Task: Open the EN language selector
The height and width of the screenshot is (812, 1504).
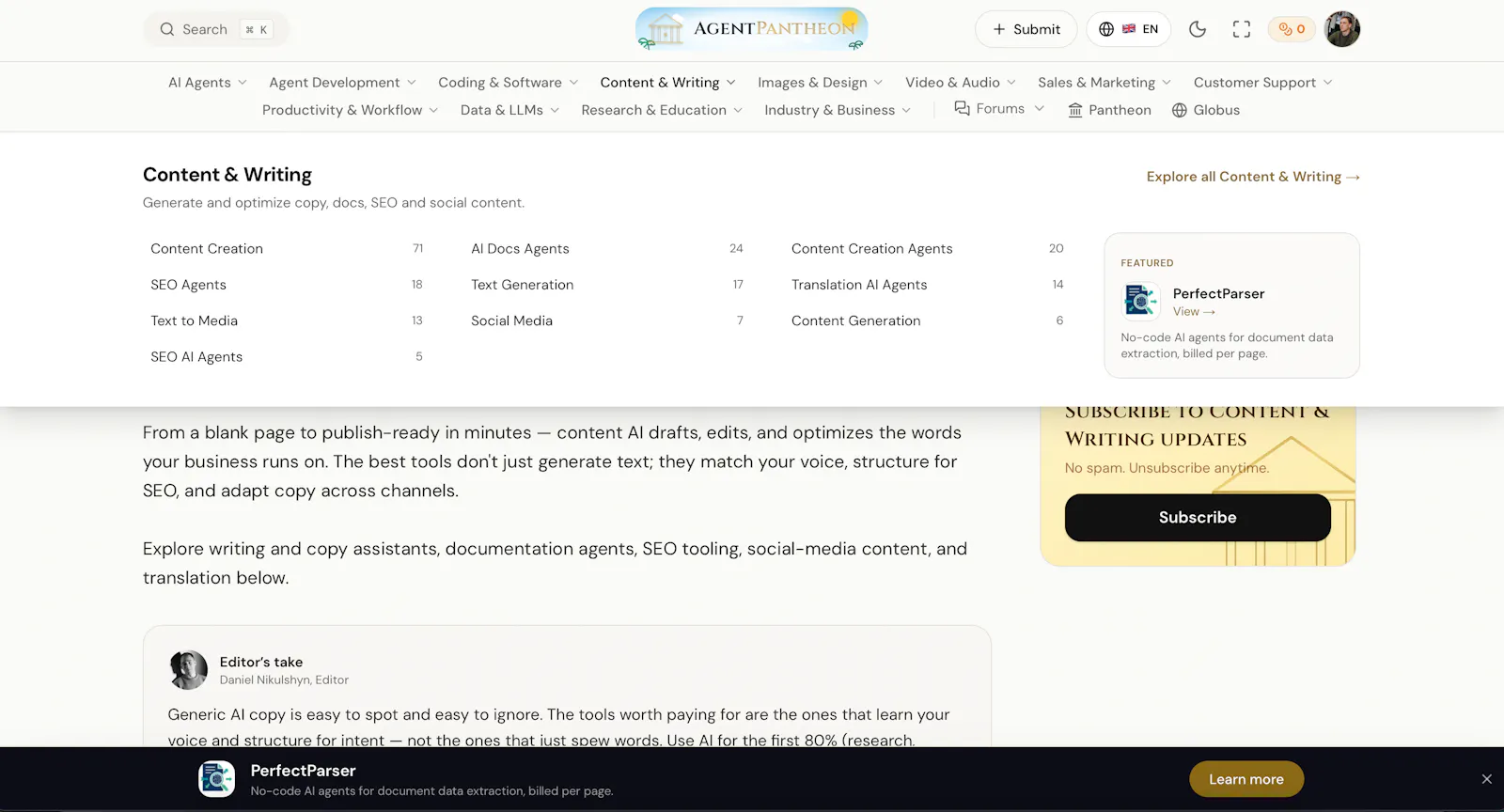Action: 1129,29
